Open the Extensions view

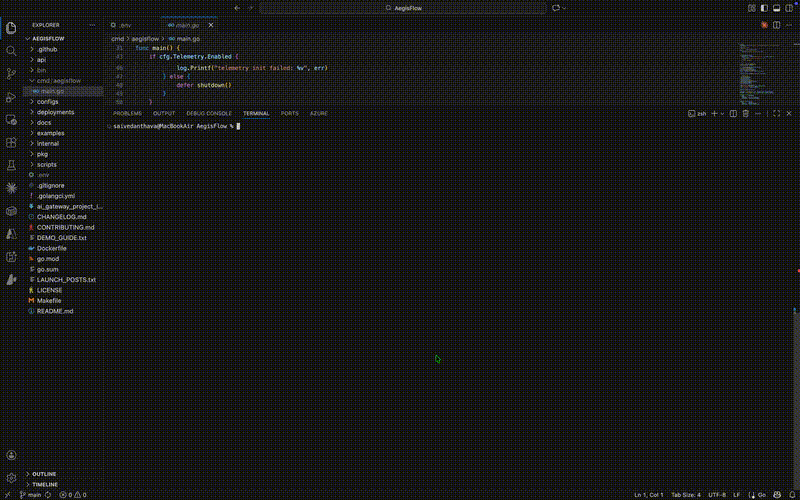click(11, 142)
